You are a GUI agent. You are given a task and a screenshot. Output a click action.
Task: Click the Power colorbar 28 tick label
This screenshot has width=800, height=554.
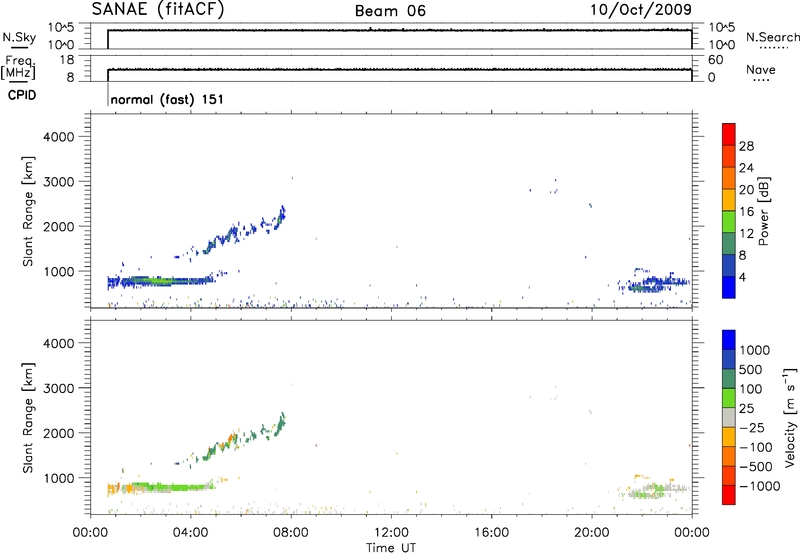[x=746, y=146]
